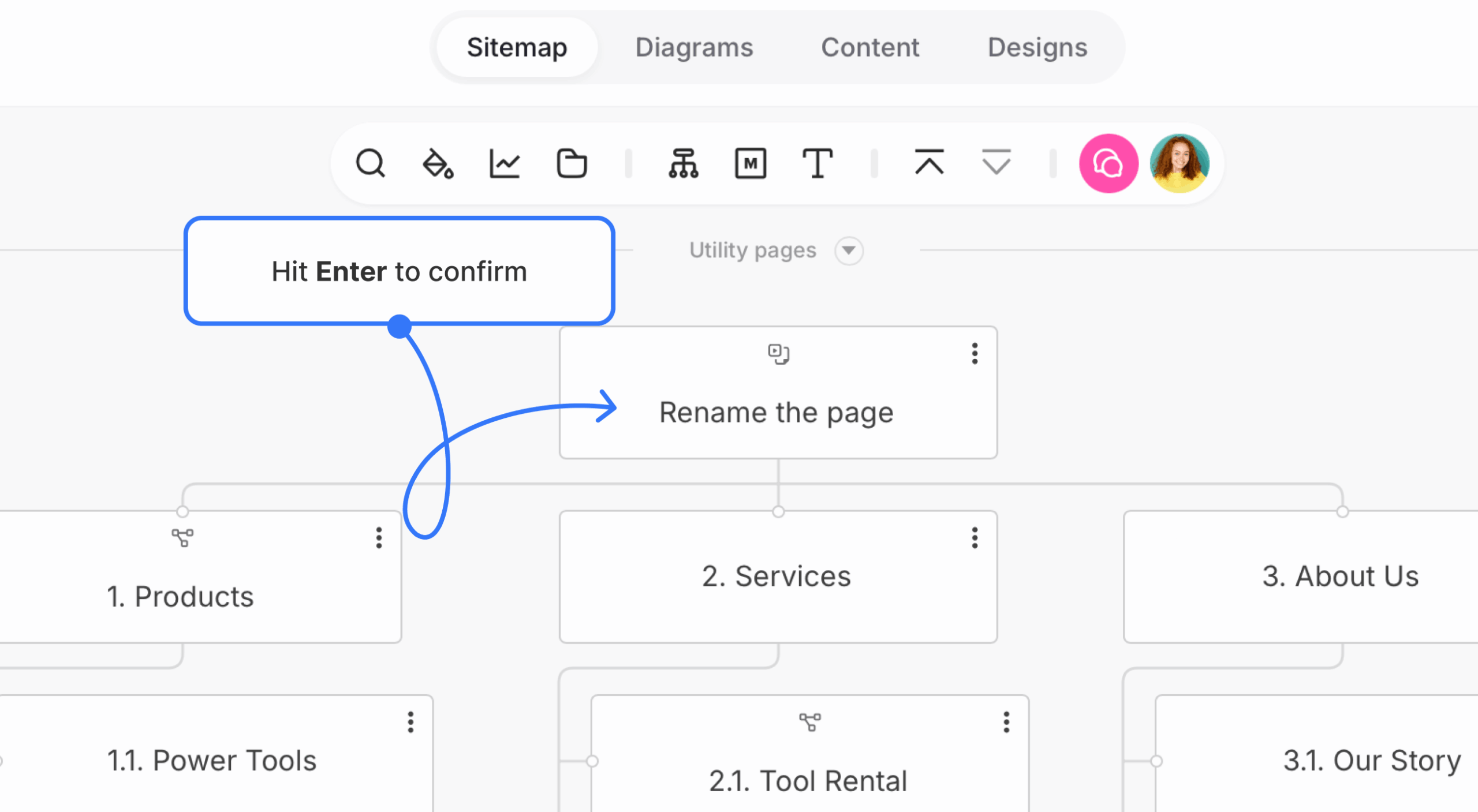Open the analytics line chart icon

tap(505, 163)
